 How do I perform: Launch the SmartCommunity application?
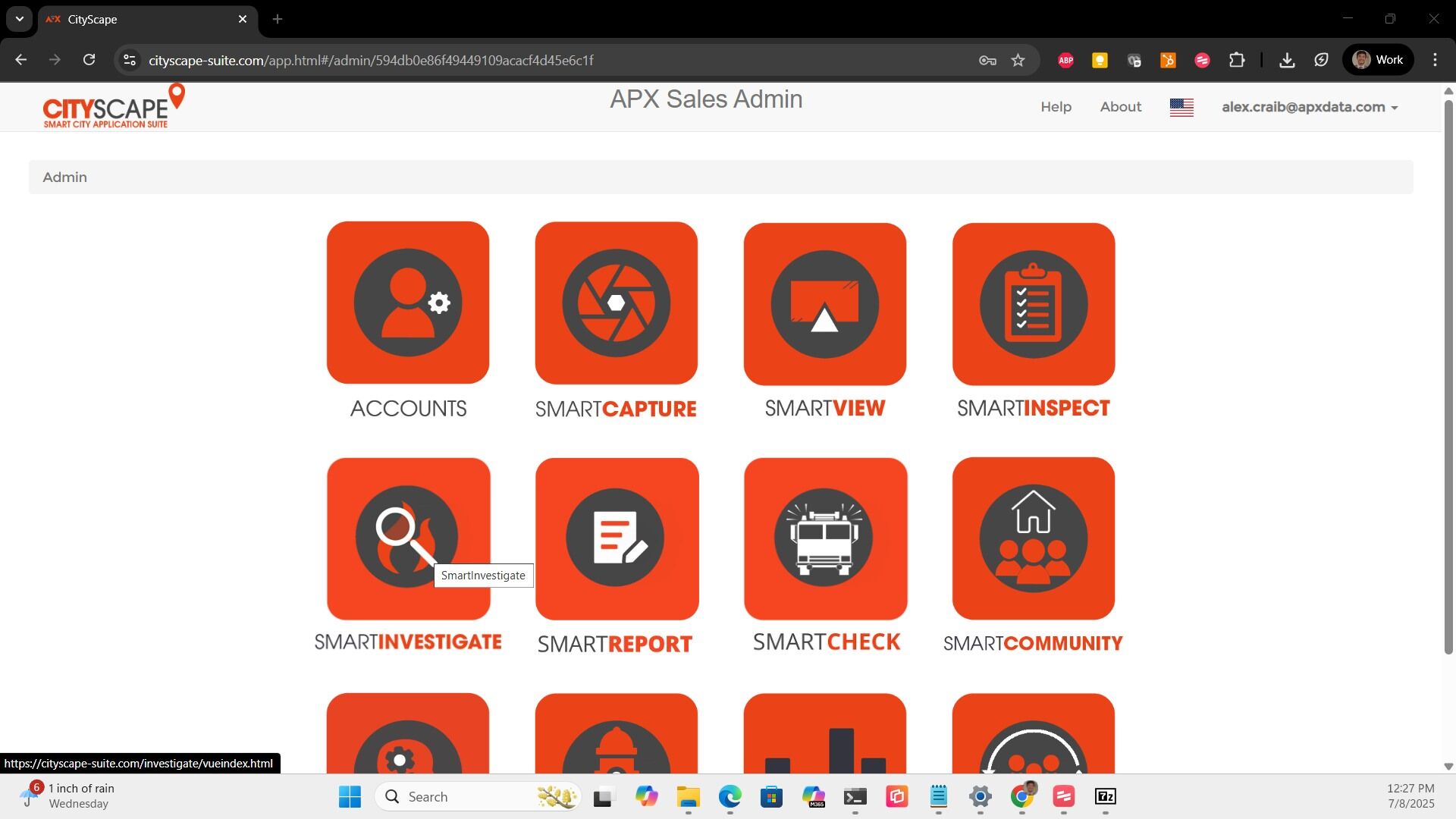coord(1033,538)
